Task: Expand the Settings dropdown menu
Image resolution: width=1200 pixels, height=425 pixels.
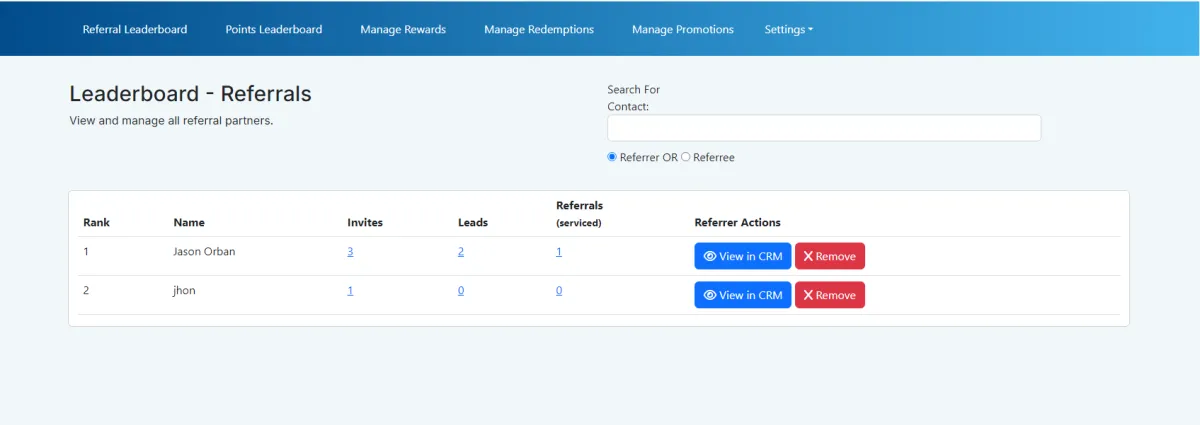Action: 788,30
